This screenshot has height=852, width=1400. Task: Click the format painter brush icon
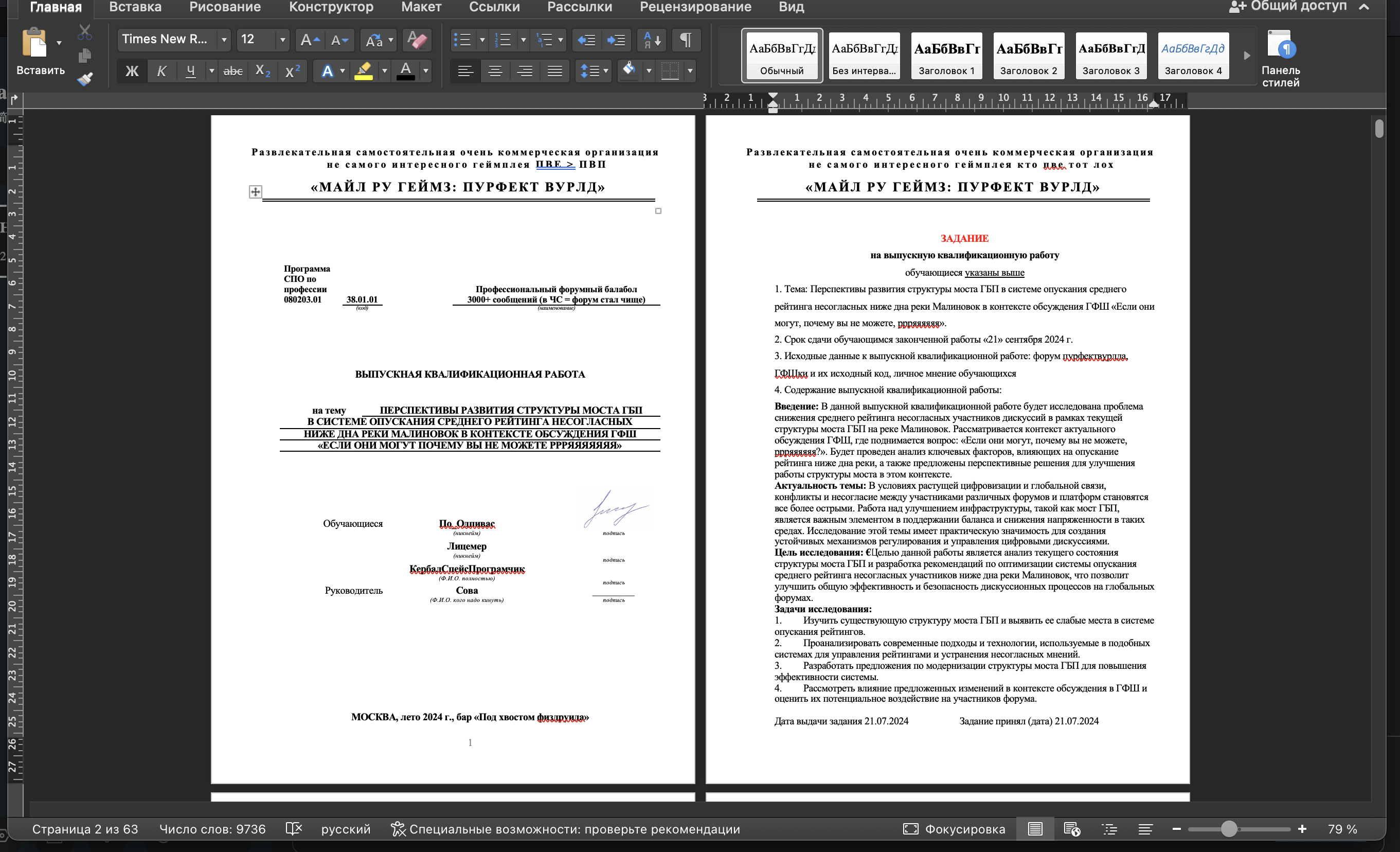coord(85,79)
